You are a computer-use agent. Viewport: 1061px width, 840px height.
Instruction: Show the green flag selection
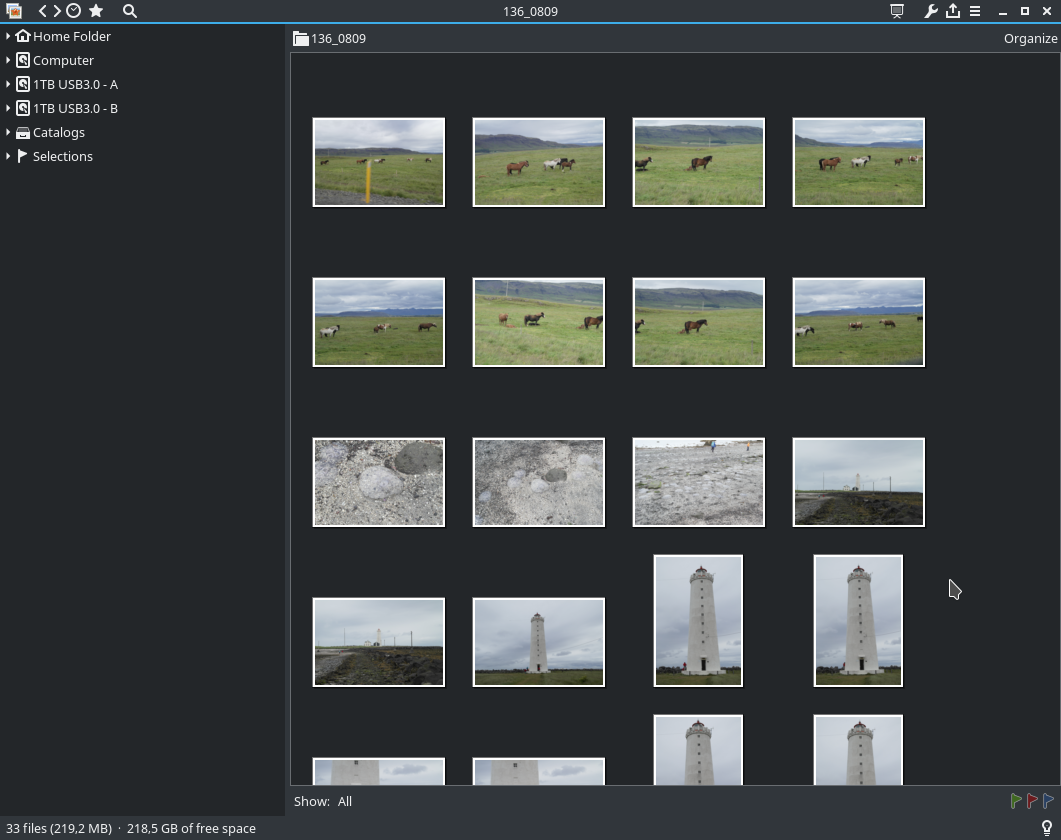[x=1016, y=801]
